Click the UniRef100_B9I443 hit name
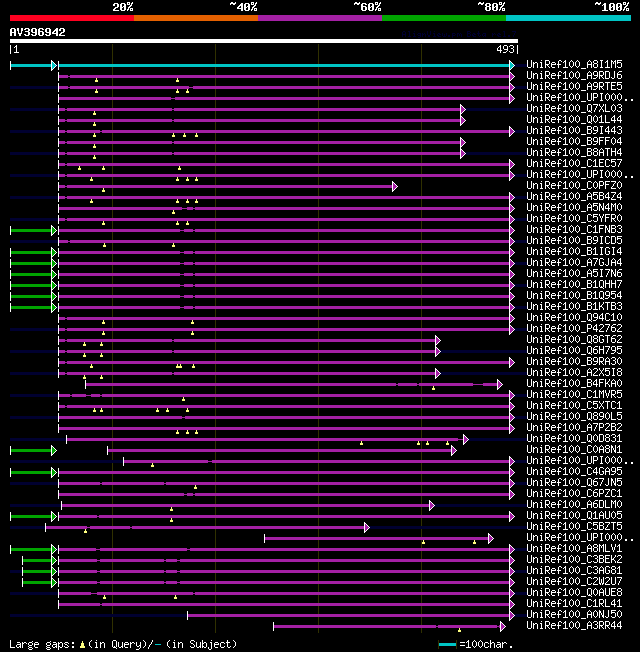The image size is (640, 652). (x=574, y=131)
